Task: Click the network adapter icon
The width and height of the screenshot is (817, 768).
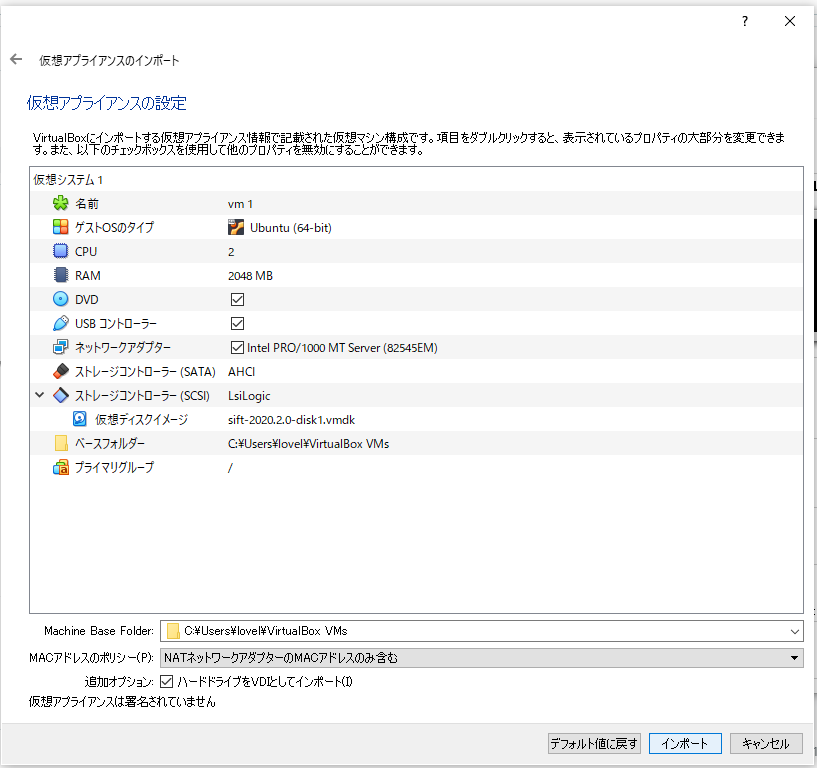Action: (60, 347)
